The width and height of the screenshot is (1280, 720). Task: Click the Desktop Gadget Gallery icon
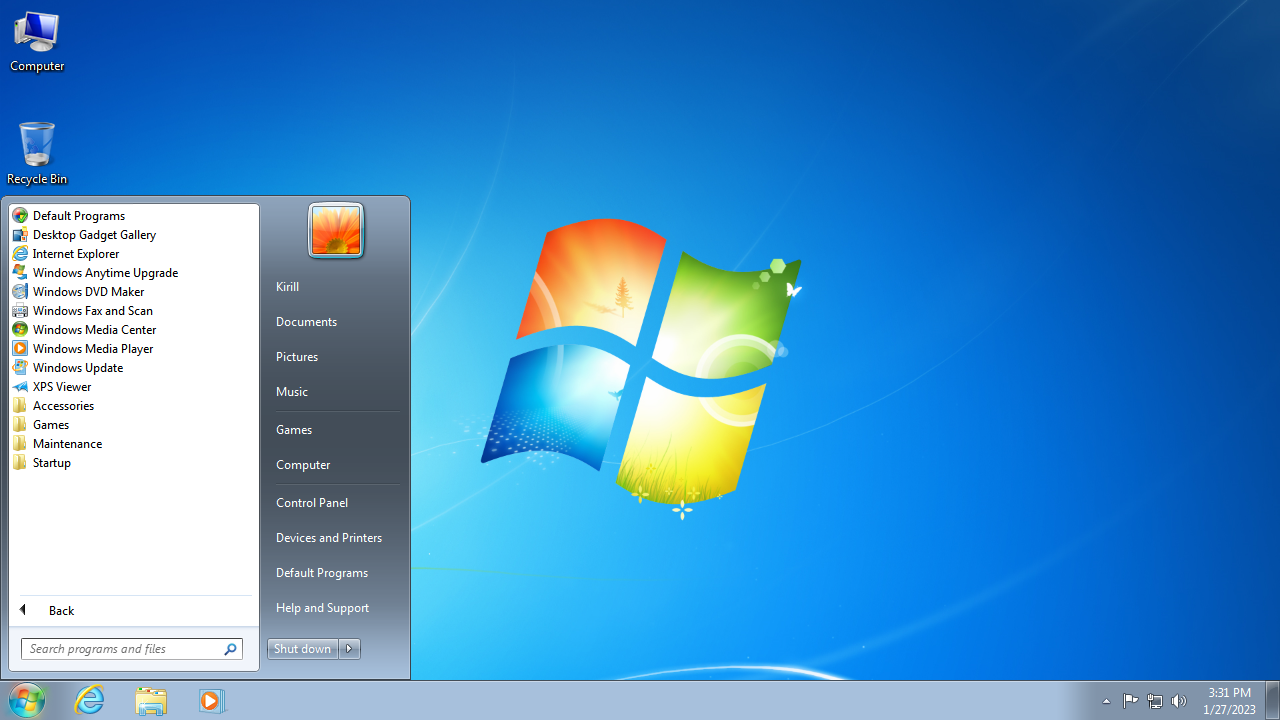coord(20,235)
